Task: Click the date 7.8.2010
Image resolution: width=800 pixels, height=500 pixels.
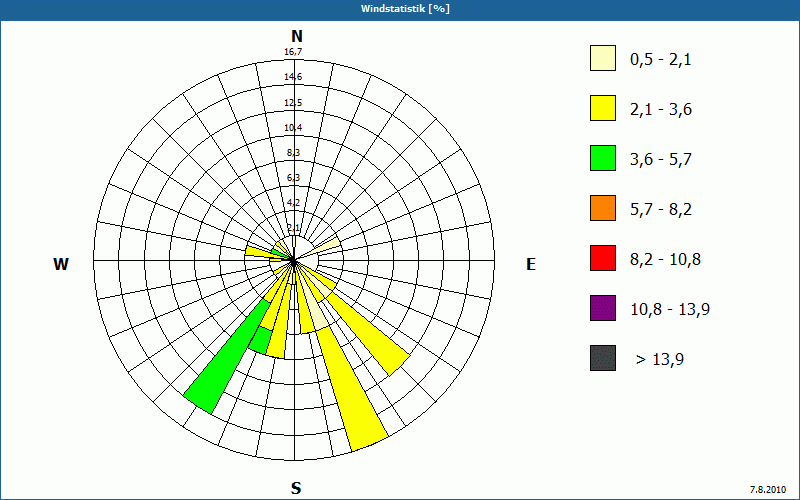Action: [x=767, y=490]
